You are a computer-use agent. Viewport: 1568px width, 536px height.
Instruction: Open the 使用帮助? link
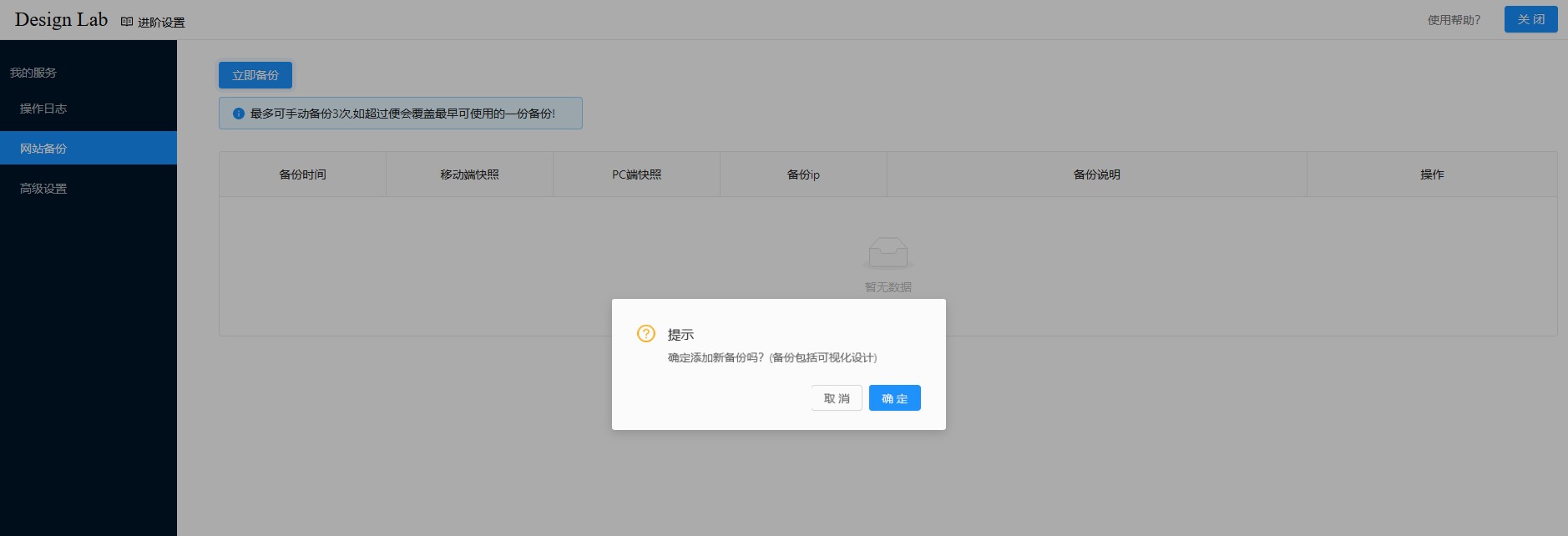coord(1454,20)
